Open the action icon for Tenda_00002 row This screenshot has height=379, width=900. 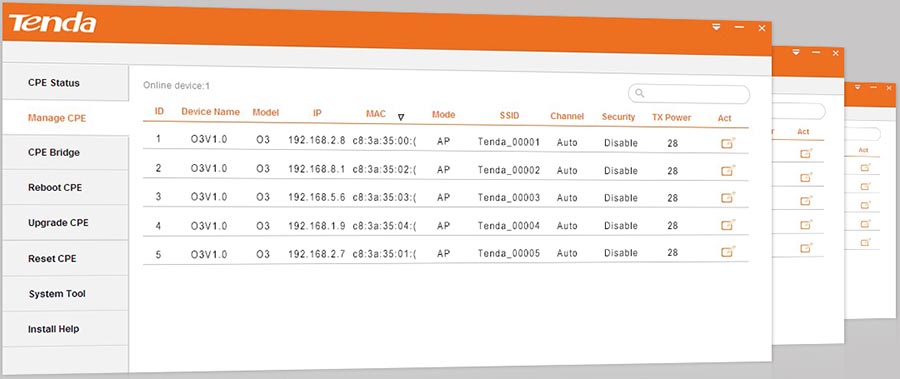tap(727, 171)
